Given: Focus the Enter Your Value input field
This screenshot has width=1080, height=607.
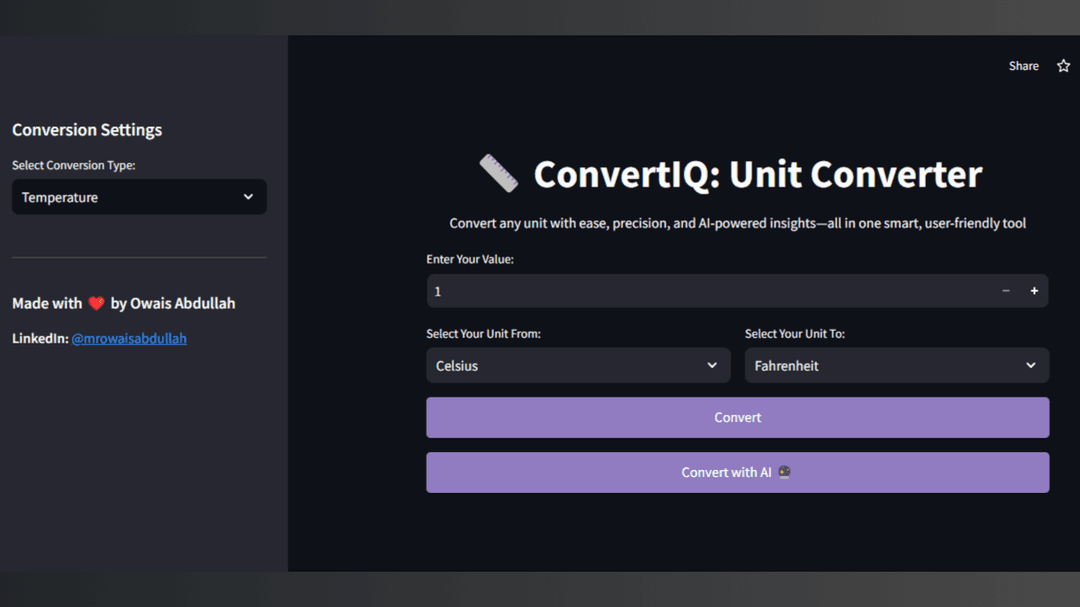Looking at the screenshot, I should [x=700, y=291].
